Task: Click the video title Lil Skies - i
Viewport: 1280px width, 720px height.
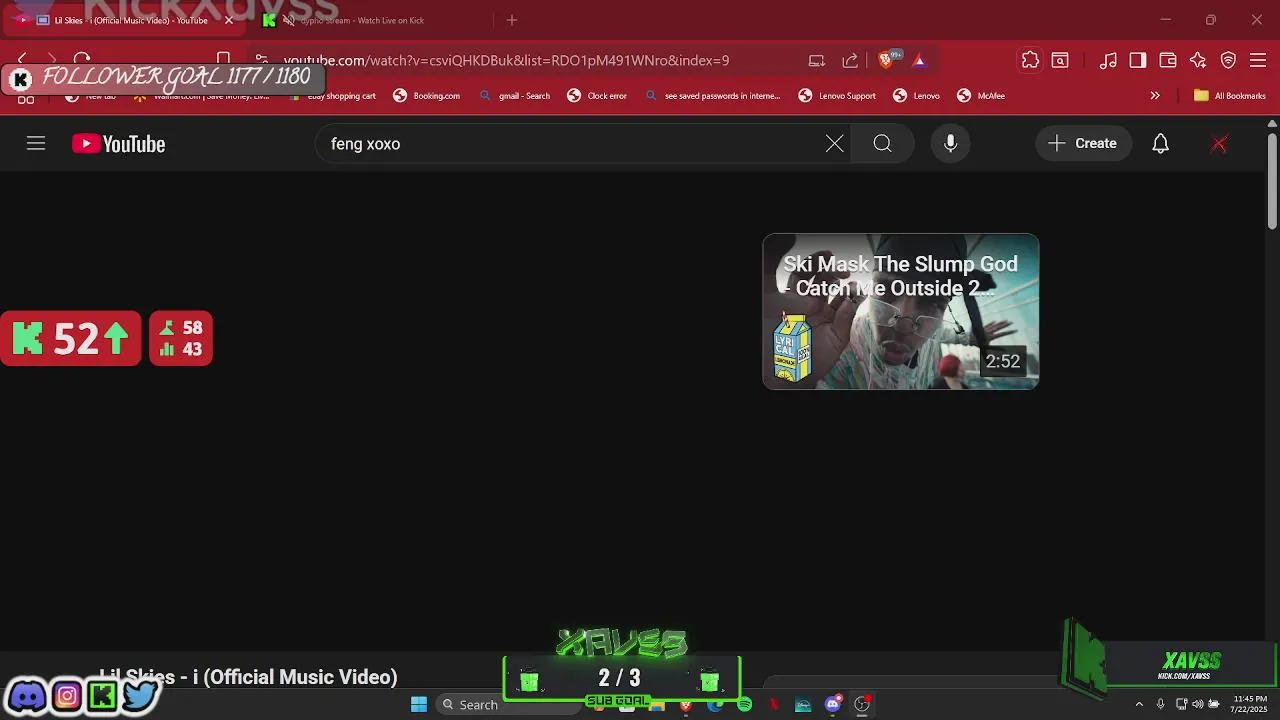Action: pos(248,677)
